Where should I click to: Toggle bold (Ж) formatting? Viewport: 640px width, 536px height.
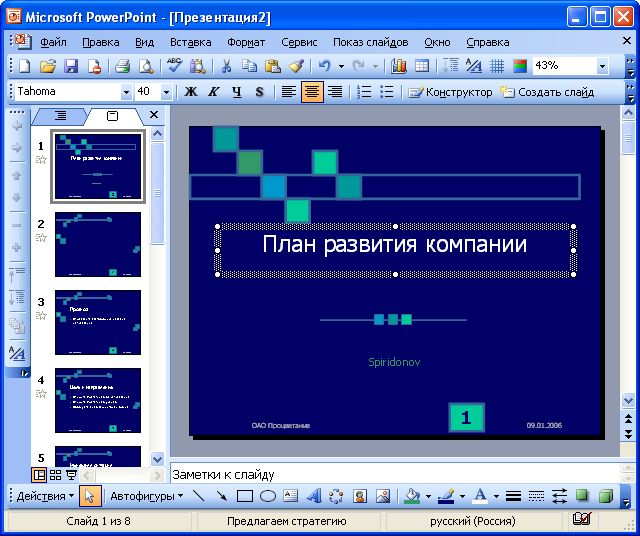coord(191,92)
